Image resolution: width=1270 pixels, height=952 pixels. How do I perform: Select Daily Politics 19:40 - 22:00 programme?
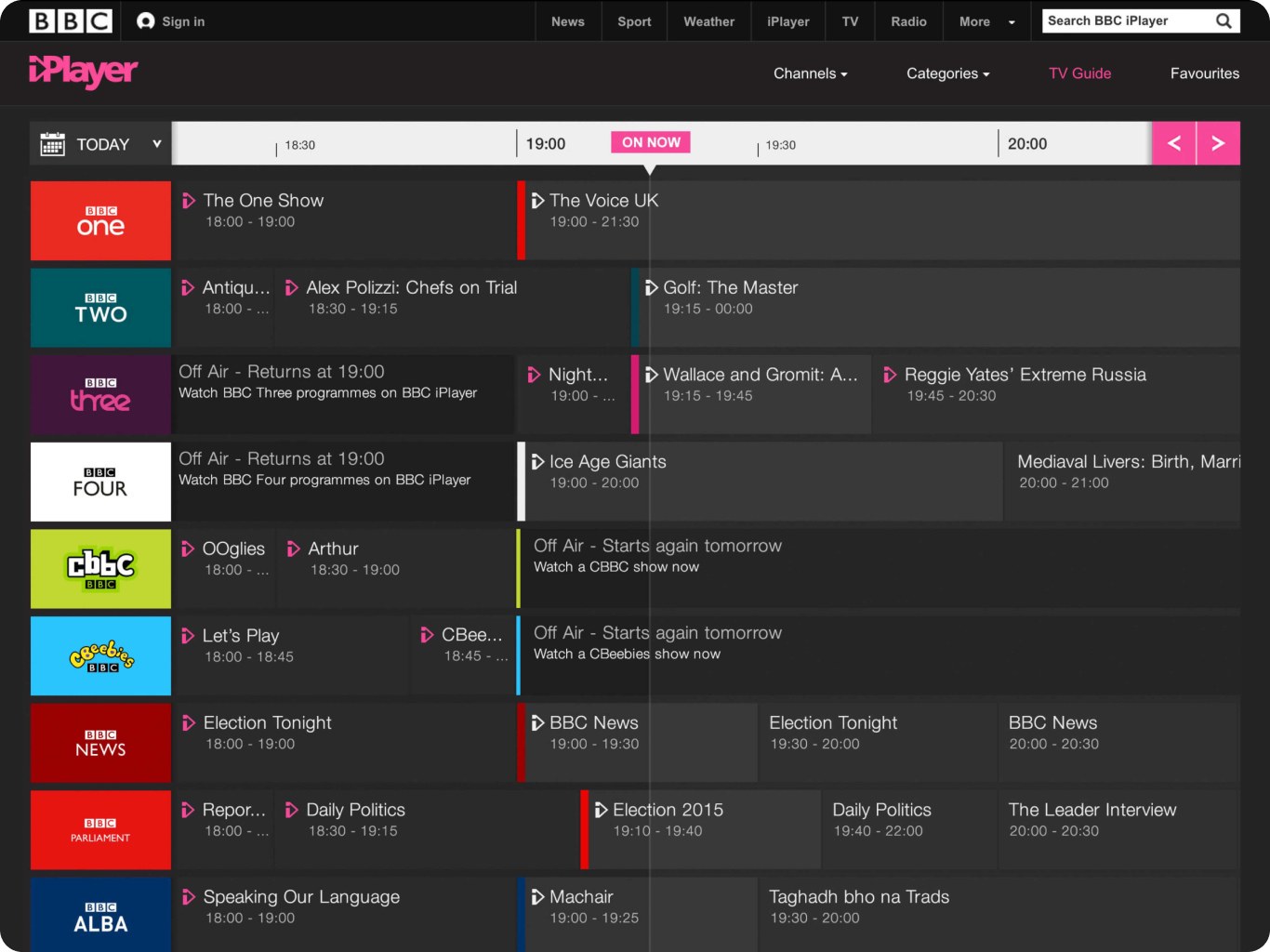(x=908, y=830)
